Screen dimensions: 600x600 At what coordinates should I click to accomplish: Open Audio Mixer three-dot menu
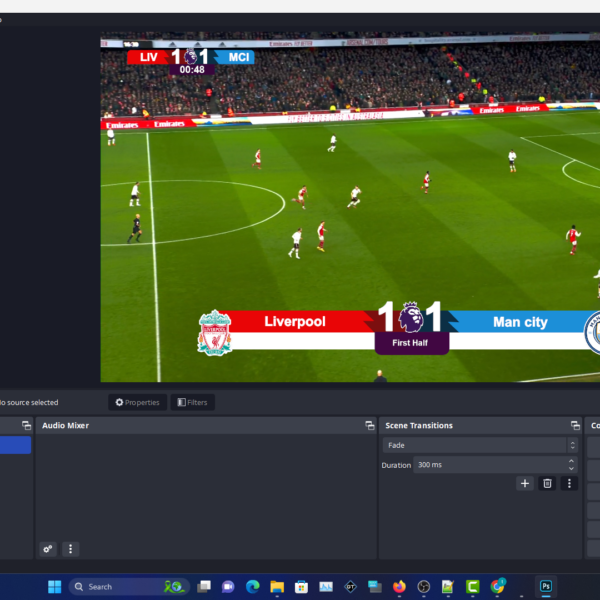click(x=70, y=549)
